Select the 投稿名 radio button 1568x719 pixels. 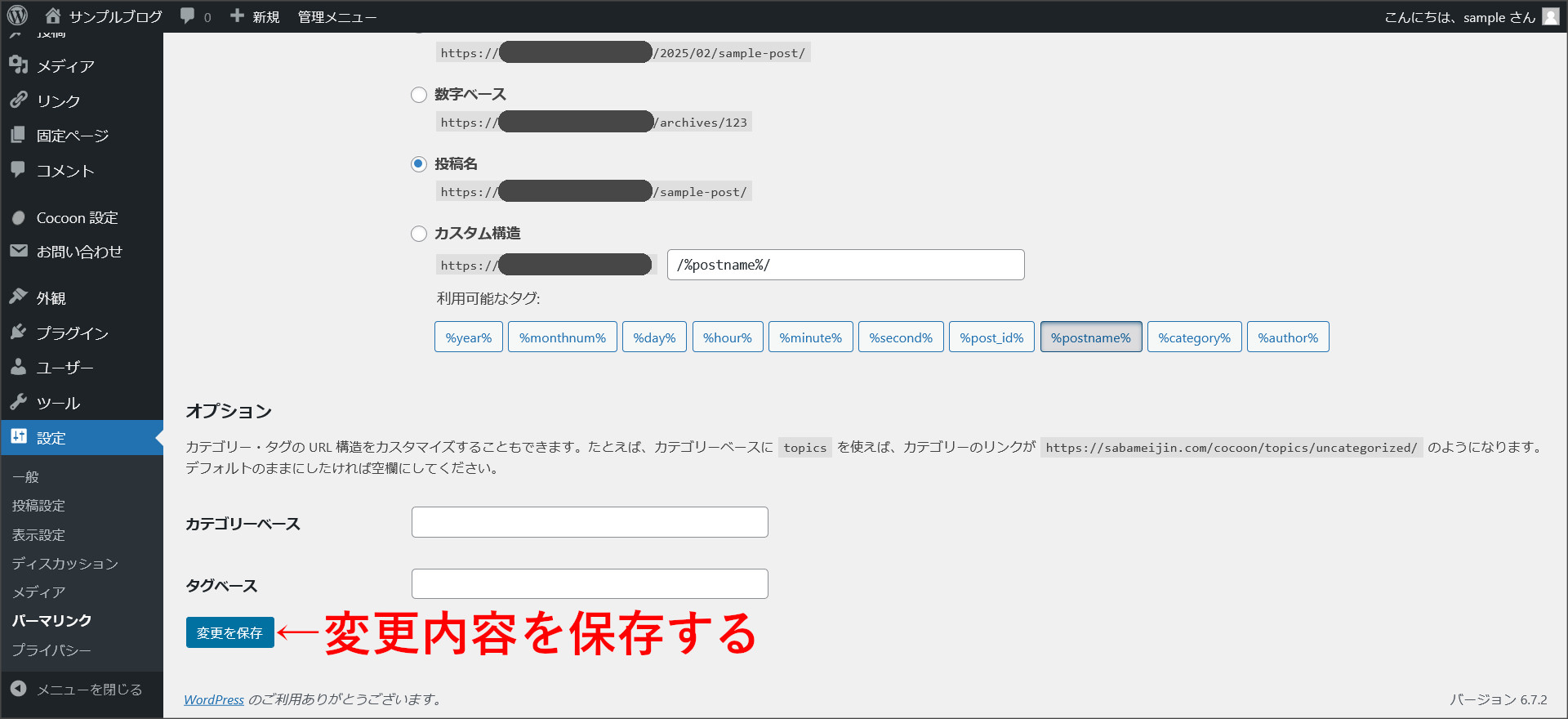(419, 164)
